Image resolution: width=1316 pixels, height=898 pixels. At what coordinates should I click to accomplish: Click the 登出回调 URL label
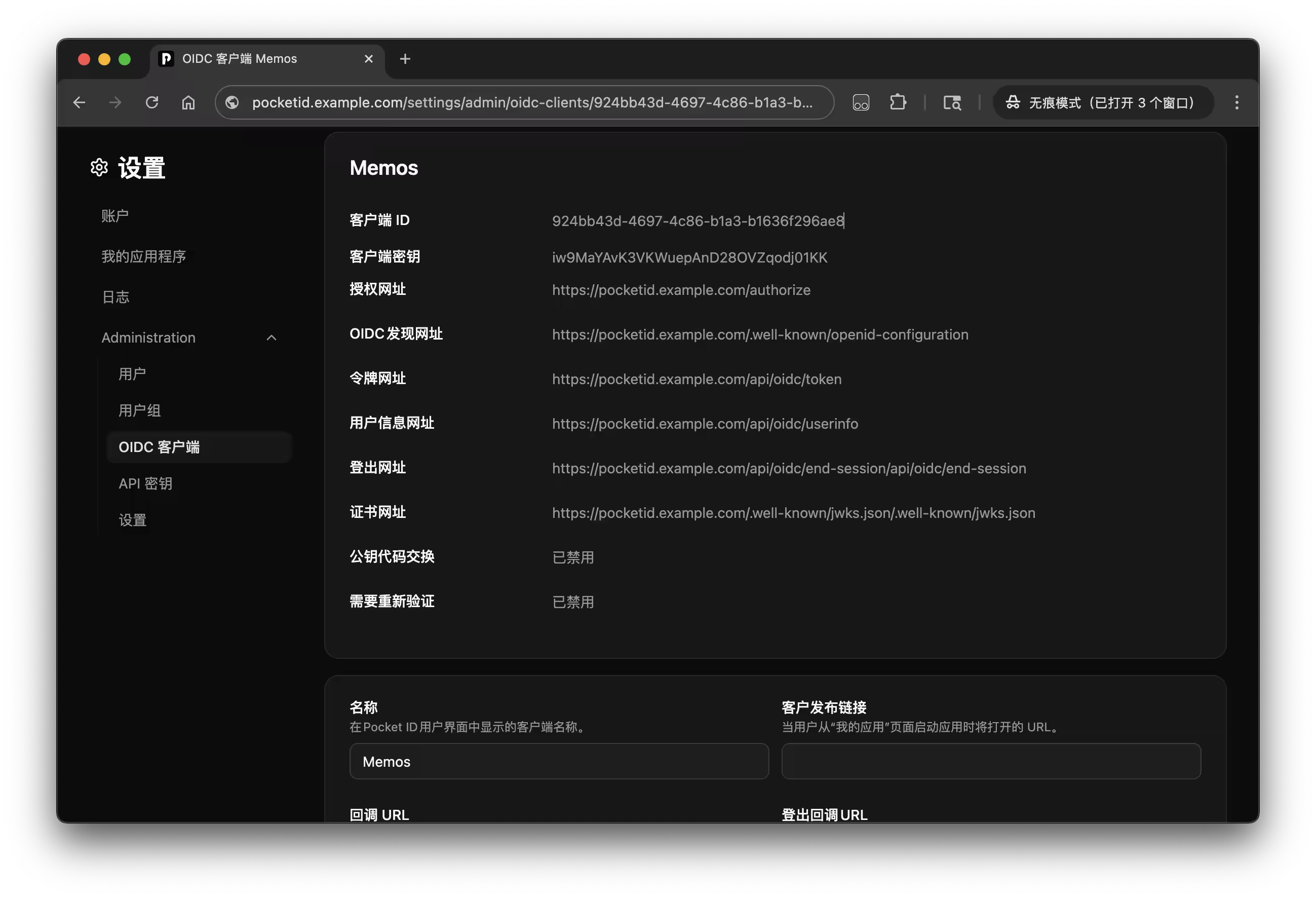click(825, 815)
